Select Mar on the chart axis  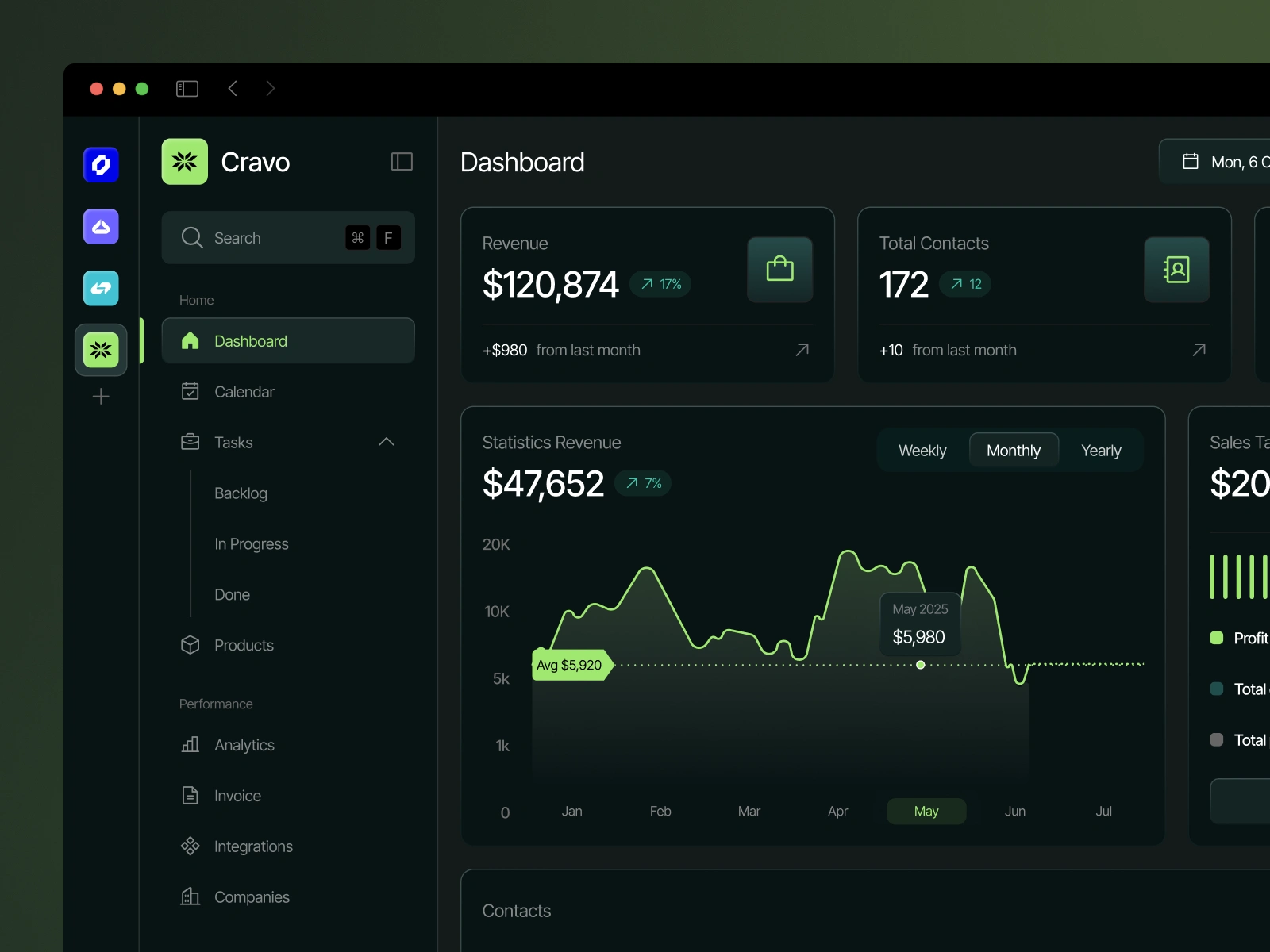pyautogui.click(x=749, y=812)
